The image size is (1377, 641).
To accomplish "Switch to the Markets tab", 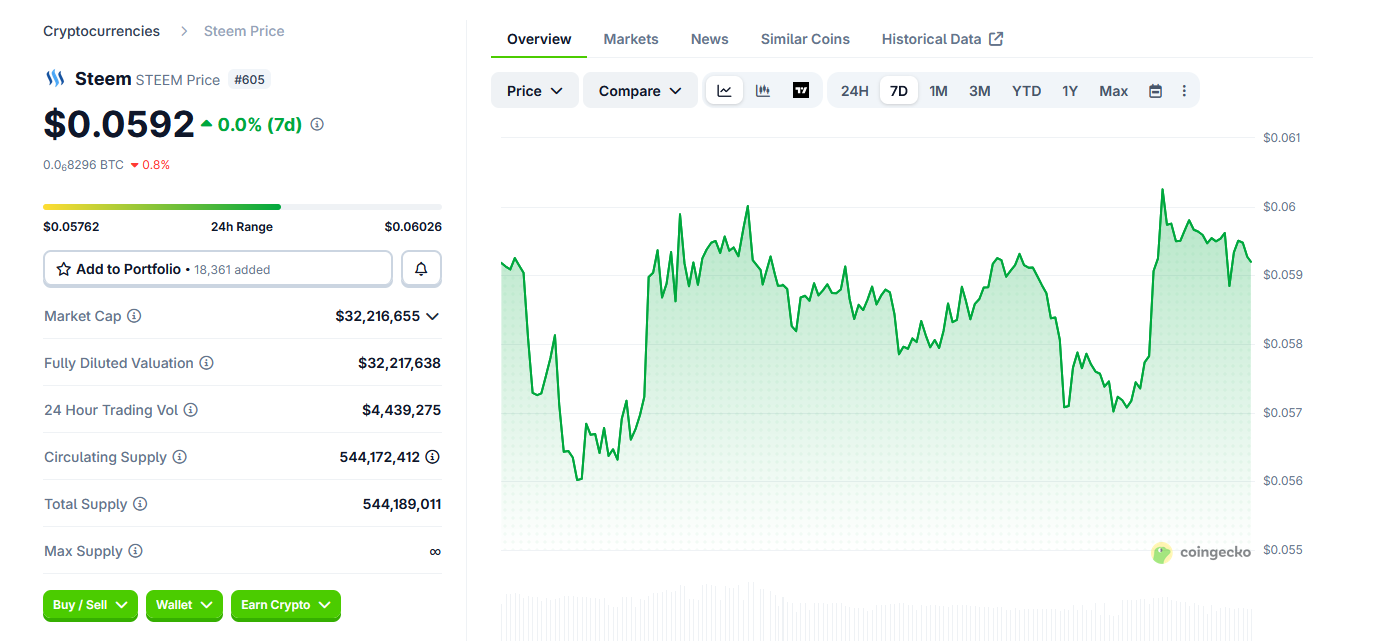I will pos(631,39).
